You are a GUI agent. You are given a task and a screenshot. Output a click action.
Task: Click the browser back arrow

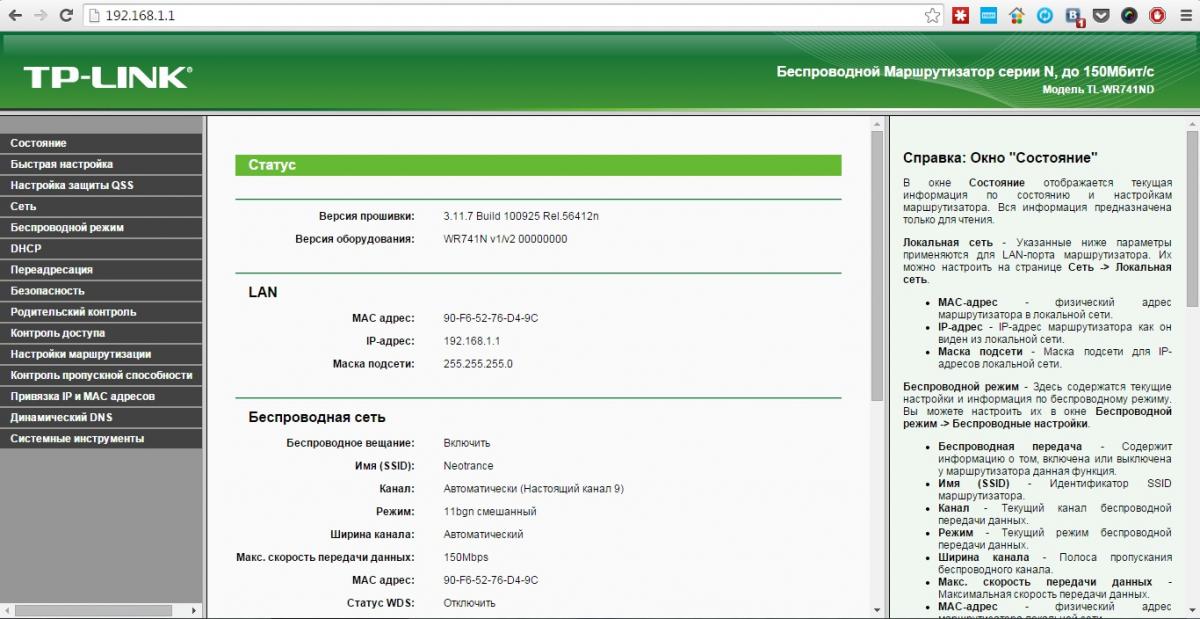point(15,16)
